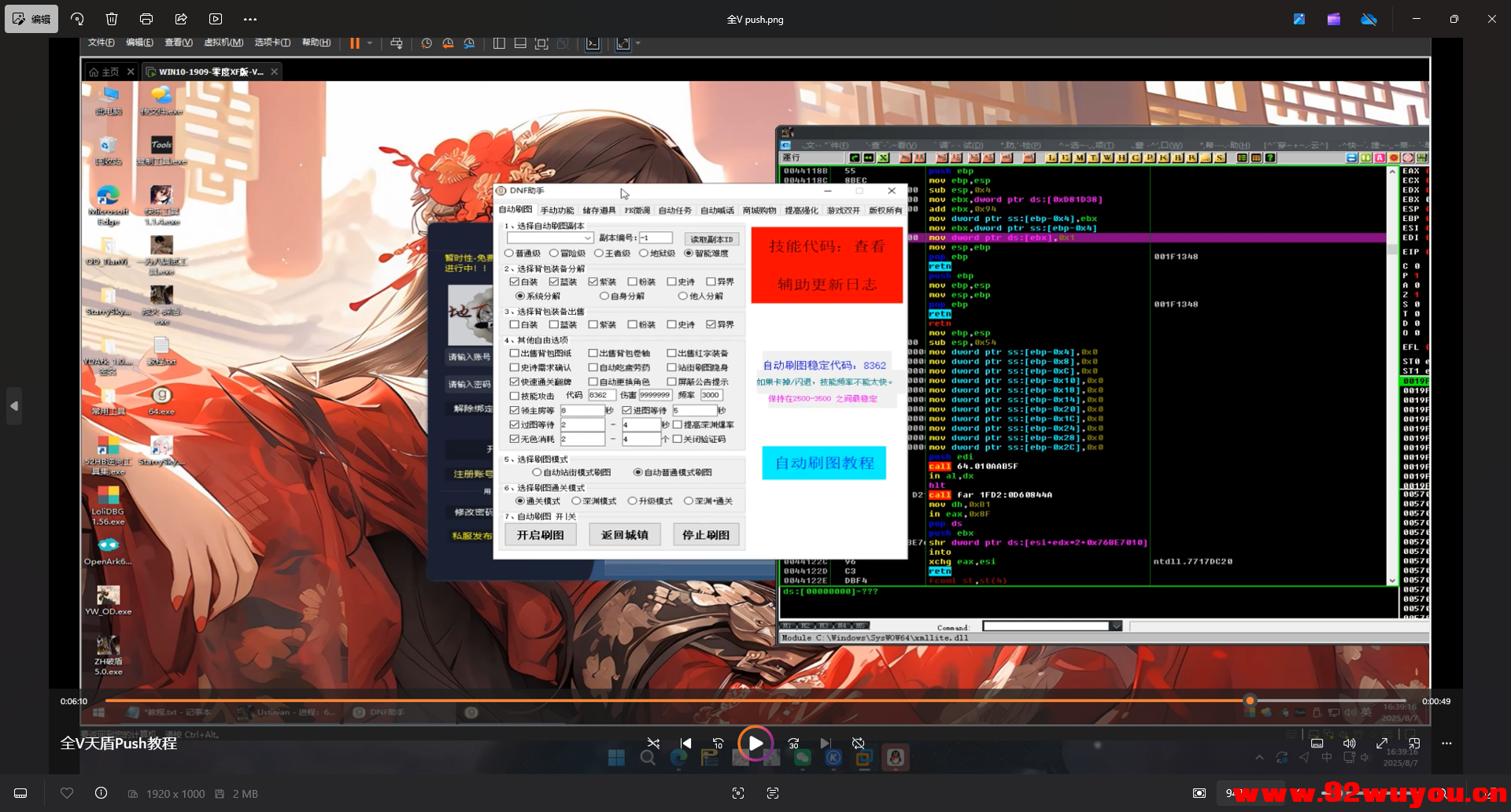
Task: Switch to the 手动功能 tab
Action: [x=557, y=210]
